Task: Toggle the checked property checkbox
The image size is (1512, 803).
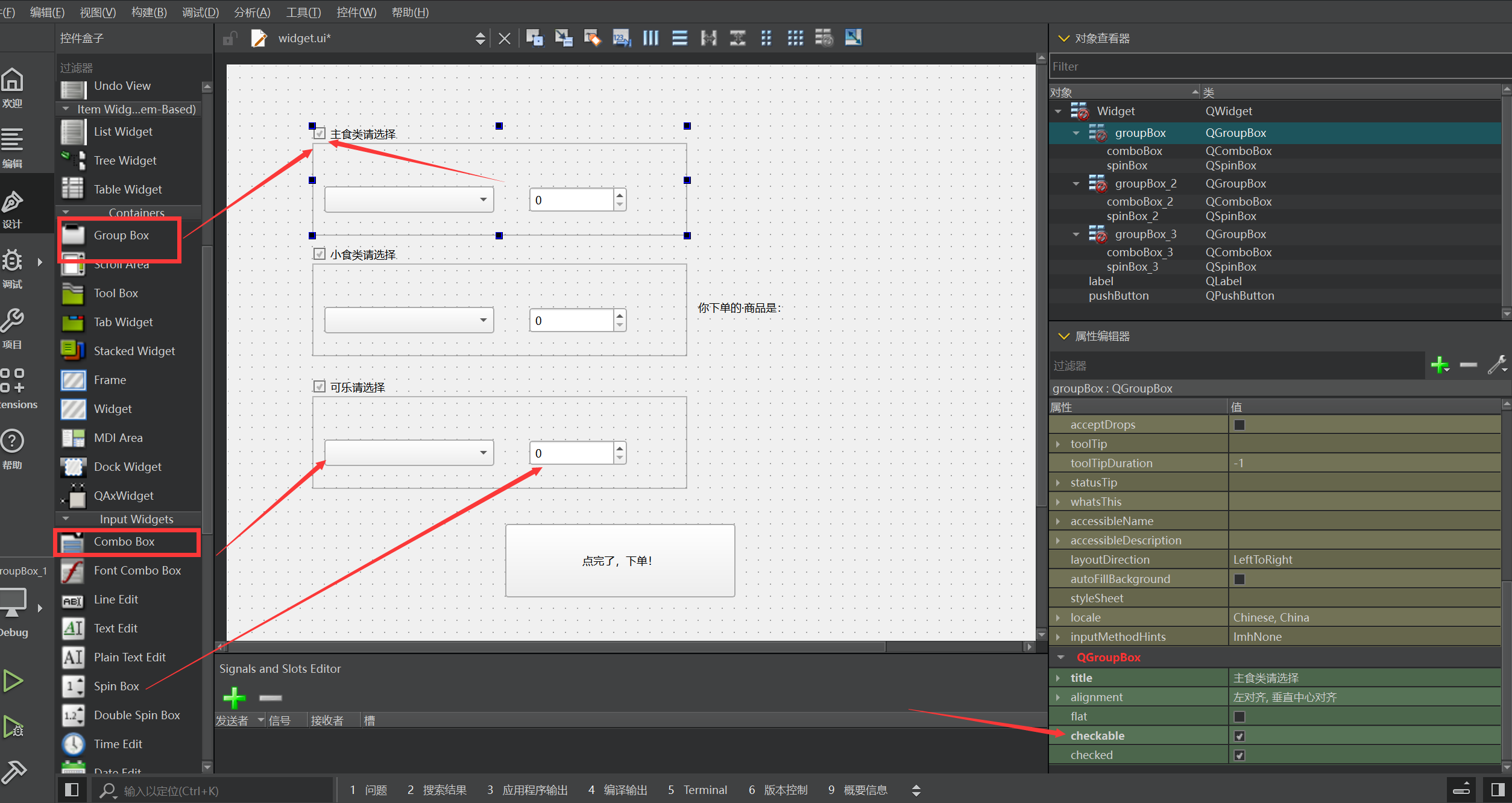Action: 1240,755
